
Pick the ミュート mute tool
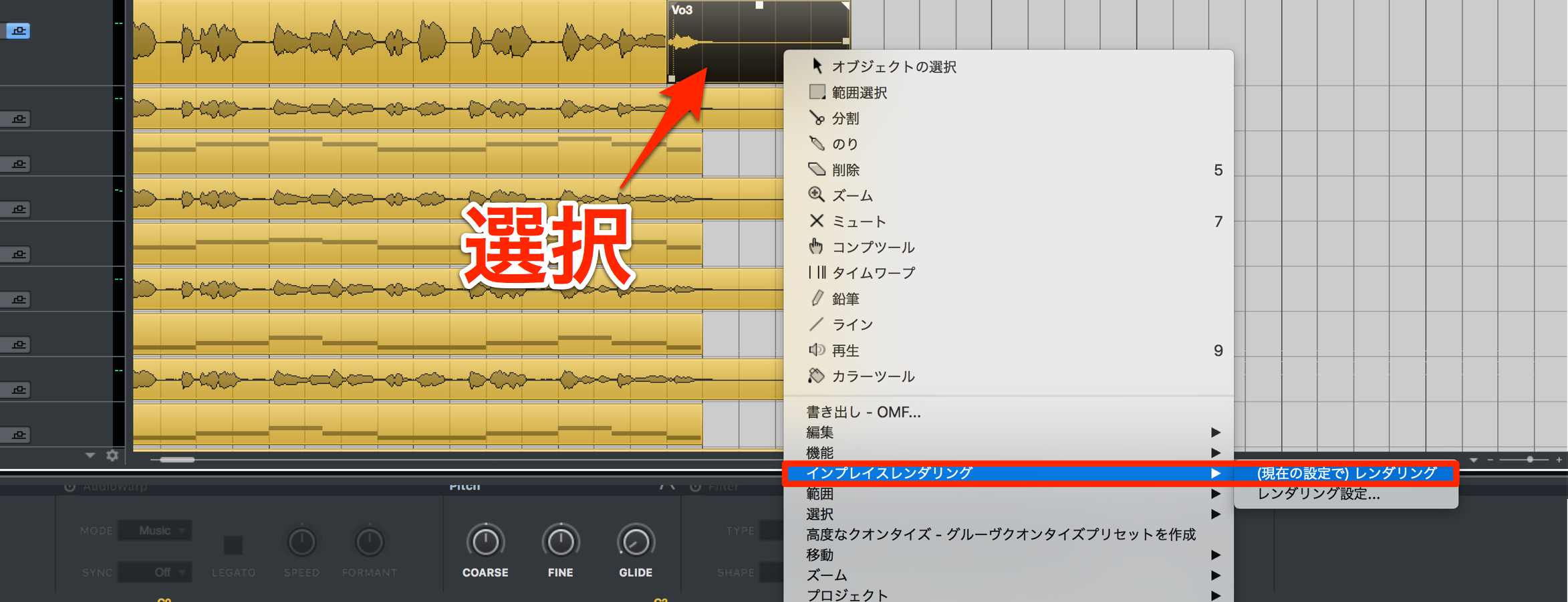click(1009, 221)
